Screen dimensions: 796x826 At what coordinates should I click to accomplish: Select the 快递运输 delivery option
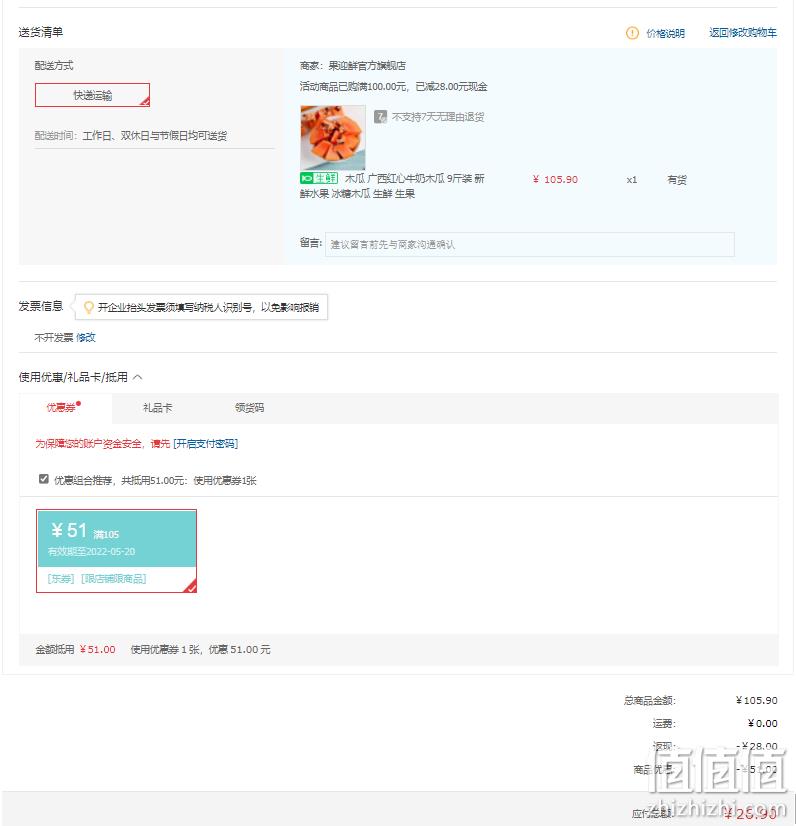point(93,95)
